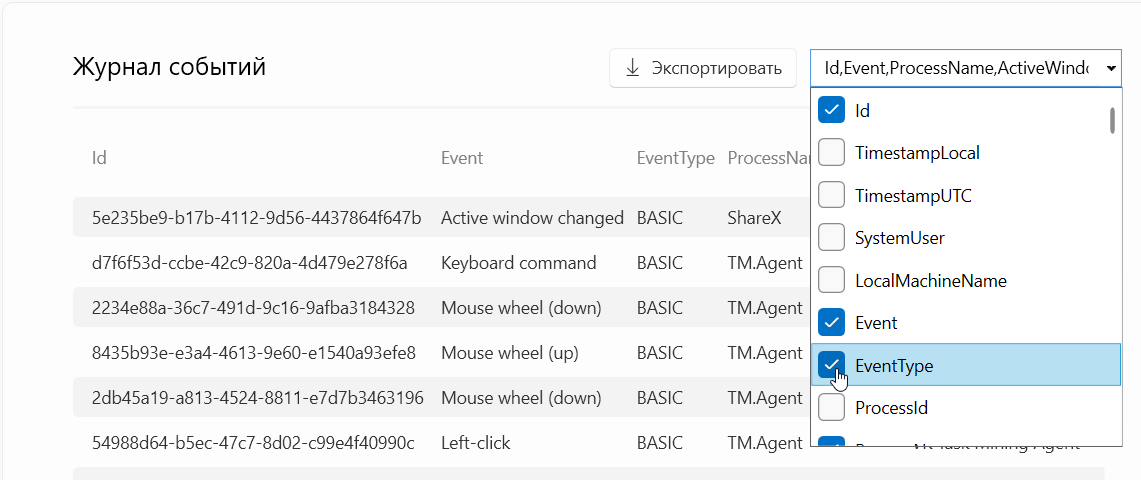Select the TimestampUTC list item label

[x=913, y=196]
